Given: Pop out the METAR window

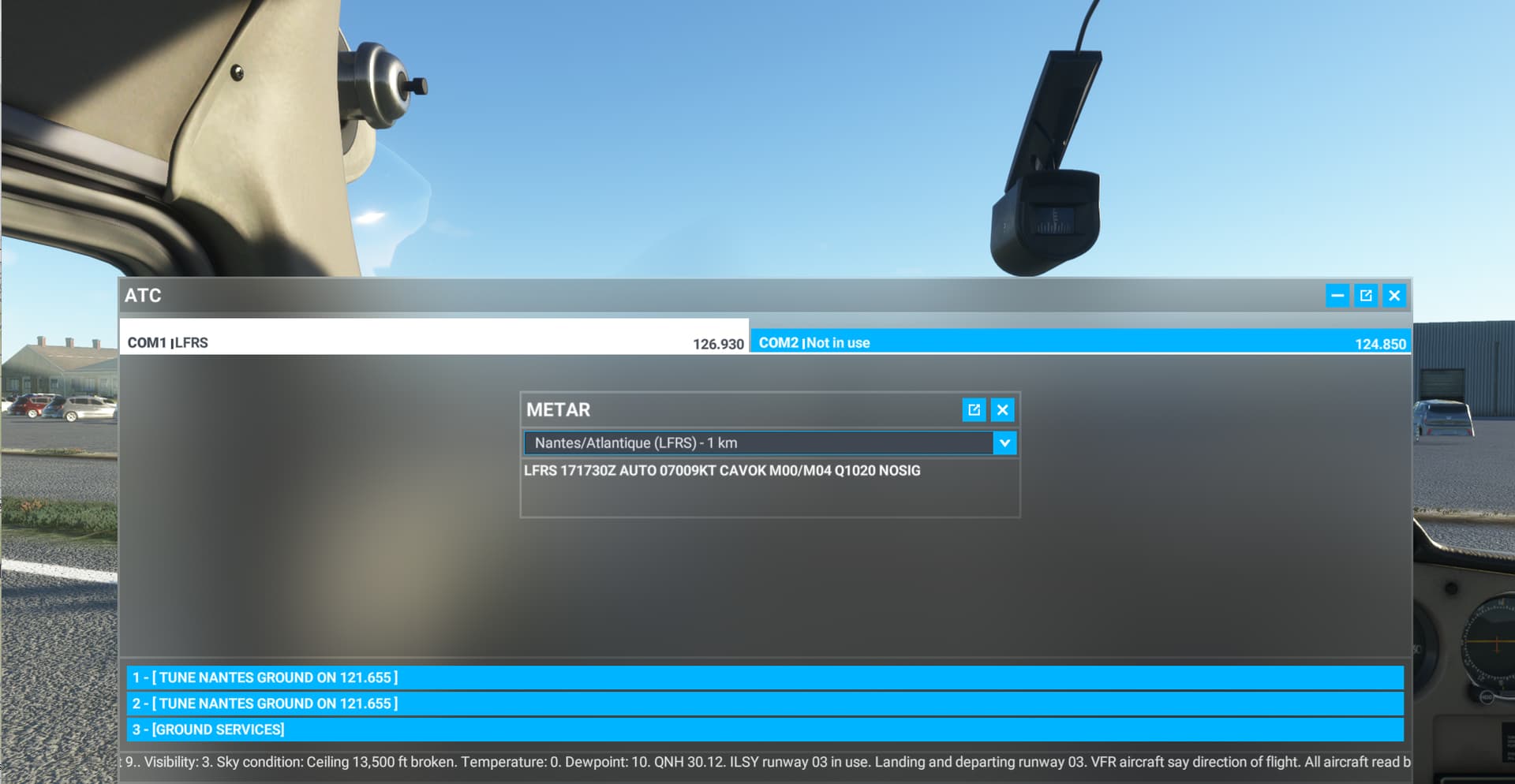Looking at the screenshot, I should tap(974, 410).
